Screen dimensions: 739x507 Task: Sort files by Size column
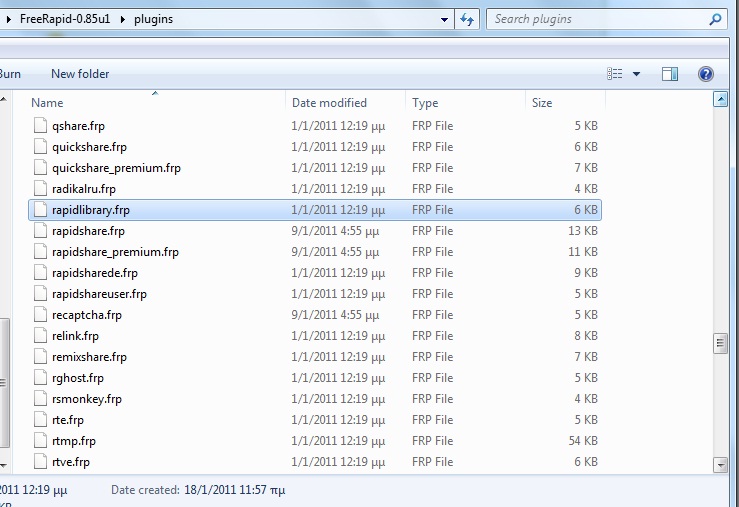pyautogui.click(x=542, y=103)
